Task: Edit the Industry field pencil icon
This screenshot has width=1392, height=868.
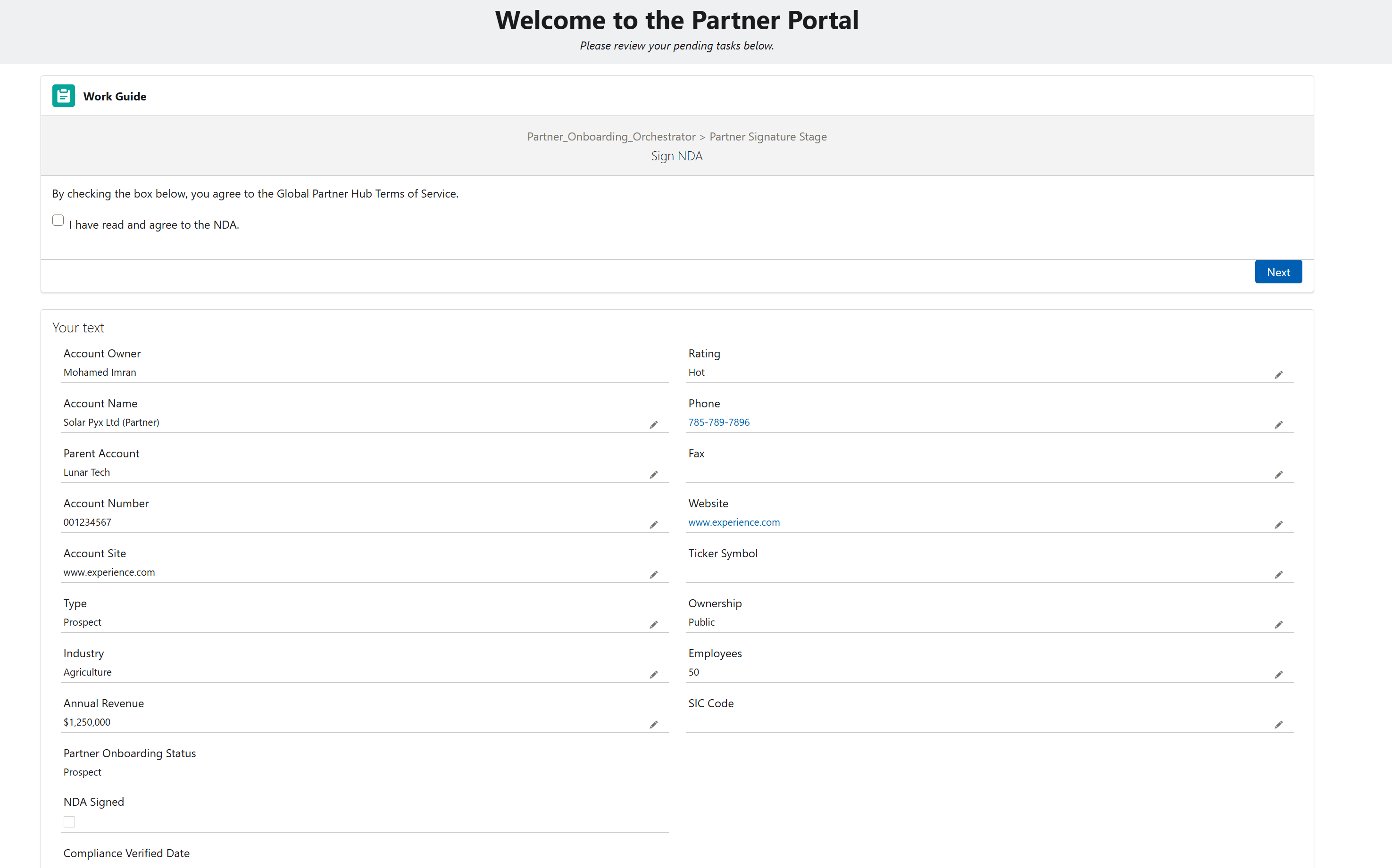Action: (653, 675)
